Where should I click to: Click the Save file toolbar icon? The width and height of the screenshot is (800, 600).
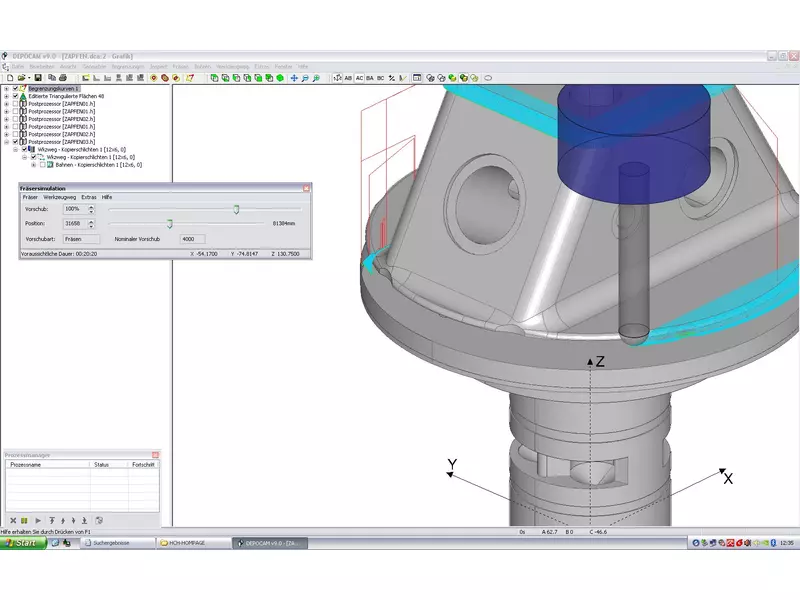(38, 77)
